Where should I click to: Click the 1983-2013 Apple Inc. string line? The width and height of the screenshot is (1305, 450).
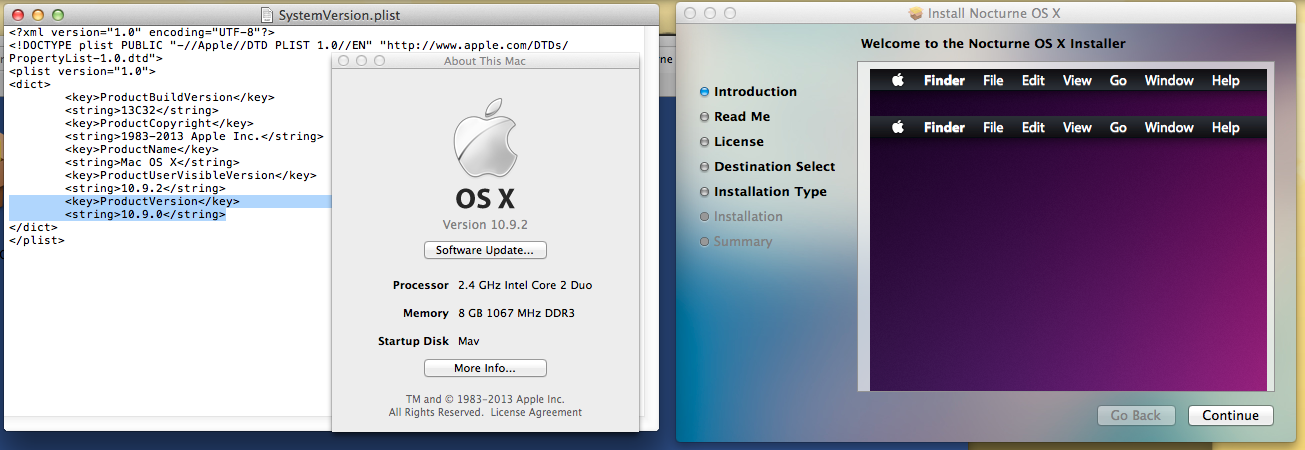coord(194,136)
